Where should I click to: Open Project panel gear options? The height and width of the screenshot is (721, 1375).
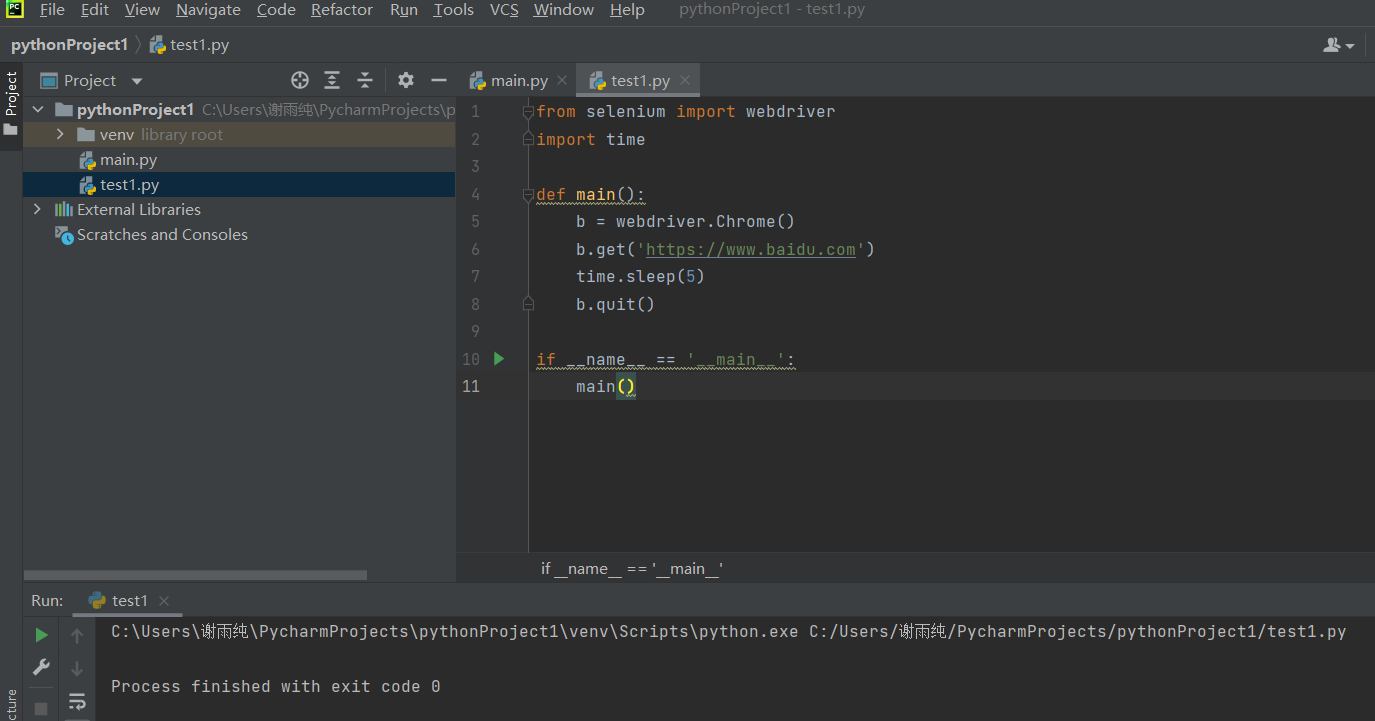405,80
